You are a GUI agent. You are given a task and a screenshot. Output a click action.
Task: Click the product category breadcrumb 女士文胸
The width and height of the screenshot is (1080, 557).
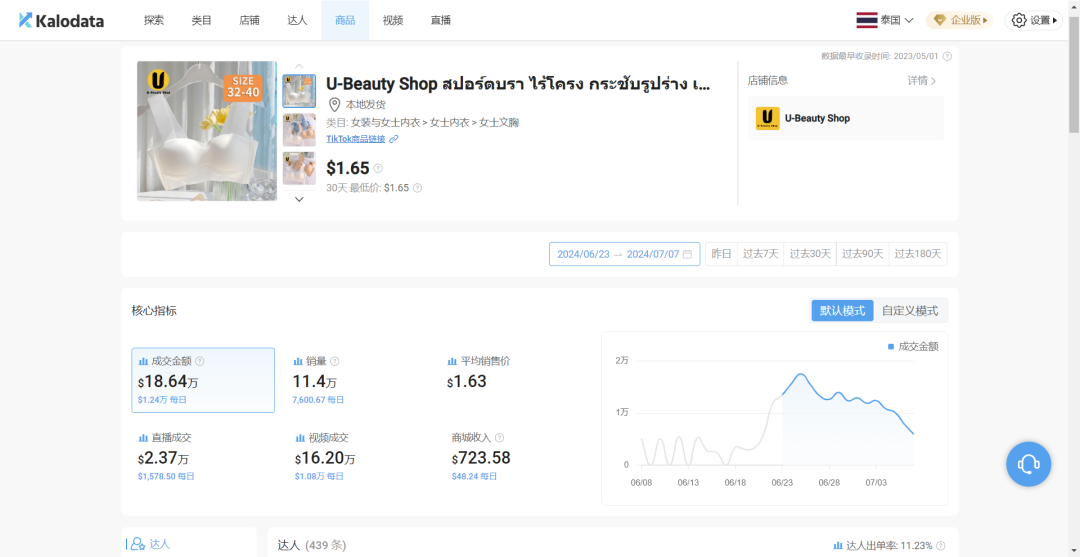point(499,123)
